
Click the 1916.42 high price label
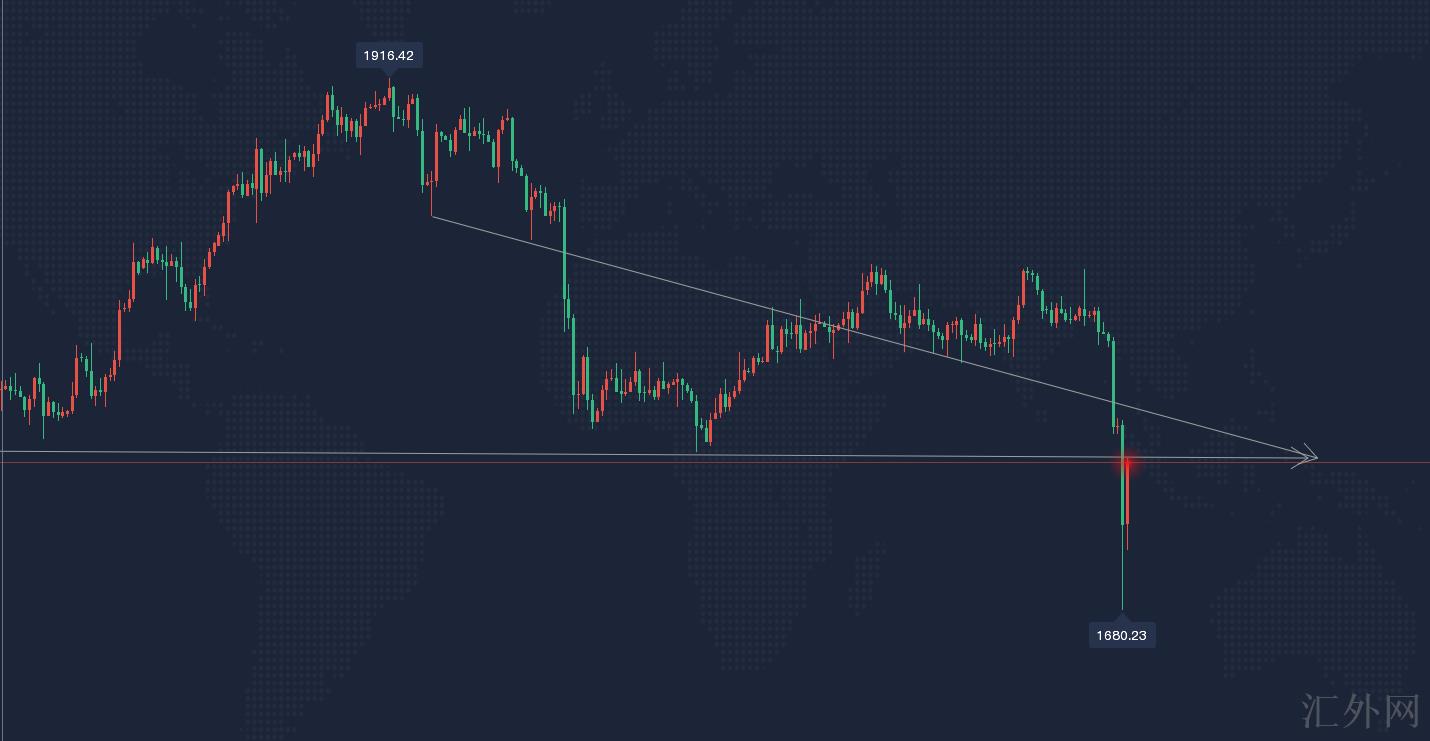point(388,56)
